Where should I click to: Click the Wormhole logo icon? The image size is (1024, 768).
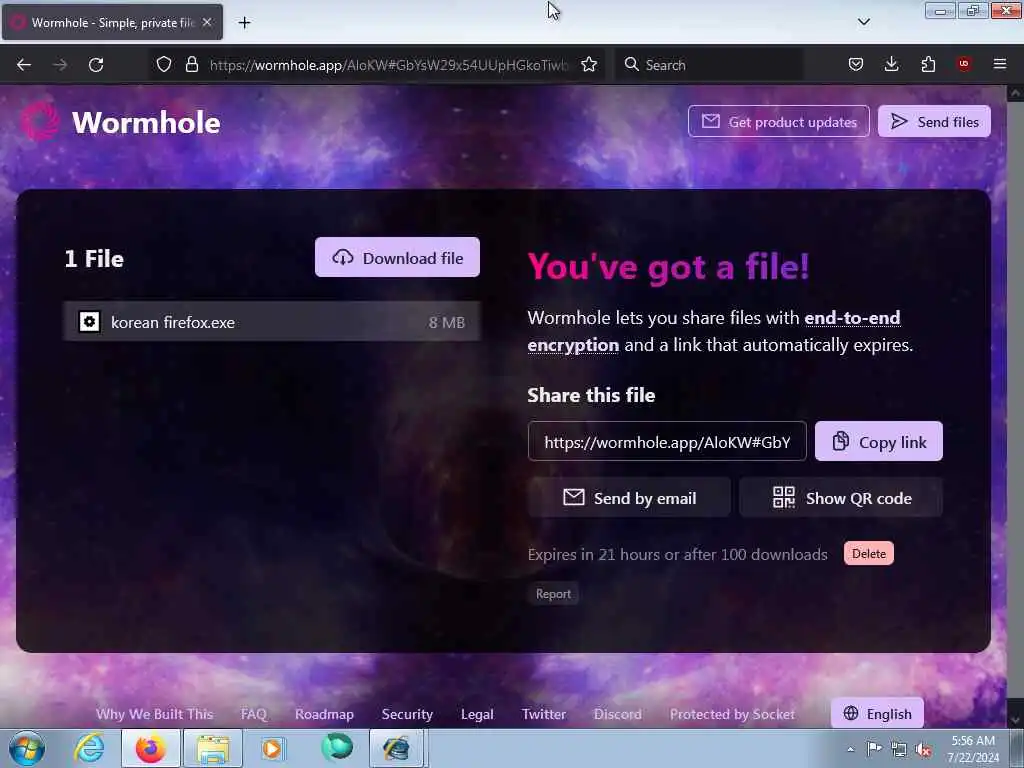click(40, 122)
